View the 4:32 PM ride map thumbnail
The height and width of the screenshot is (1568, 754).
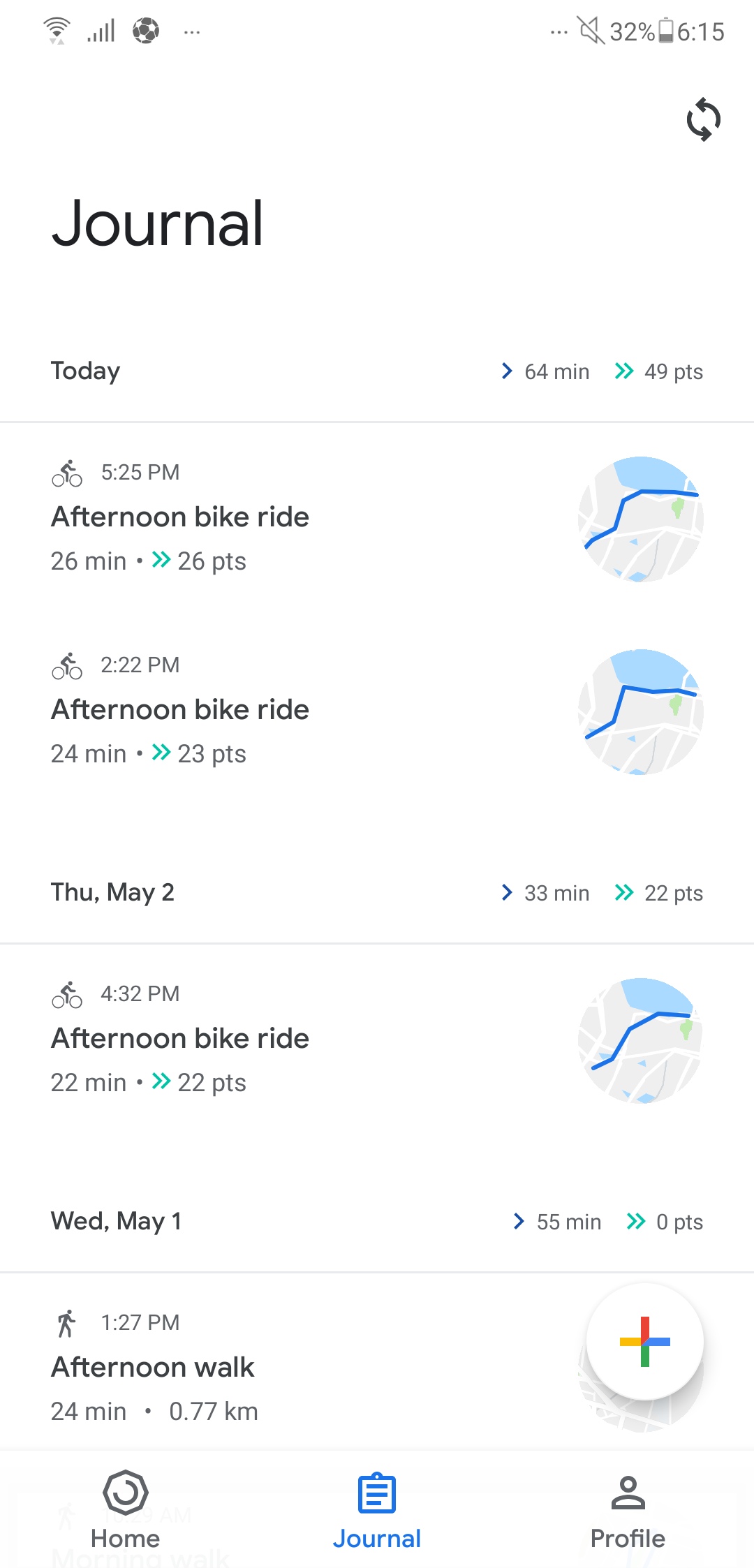click(x=640, y=1041)
